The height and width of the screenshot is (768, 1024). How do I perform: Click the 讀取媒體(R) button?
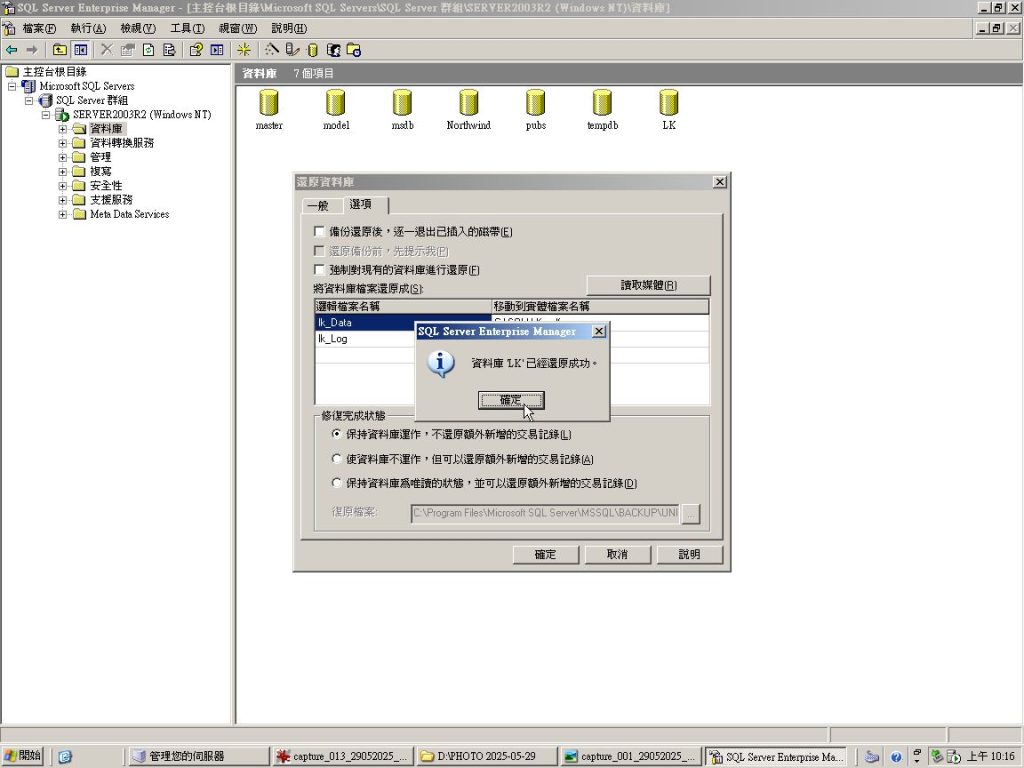click(648, 285)
